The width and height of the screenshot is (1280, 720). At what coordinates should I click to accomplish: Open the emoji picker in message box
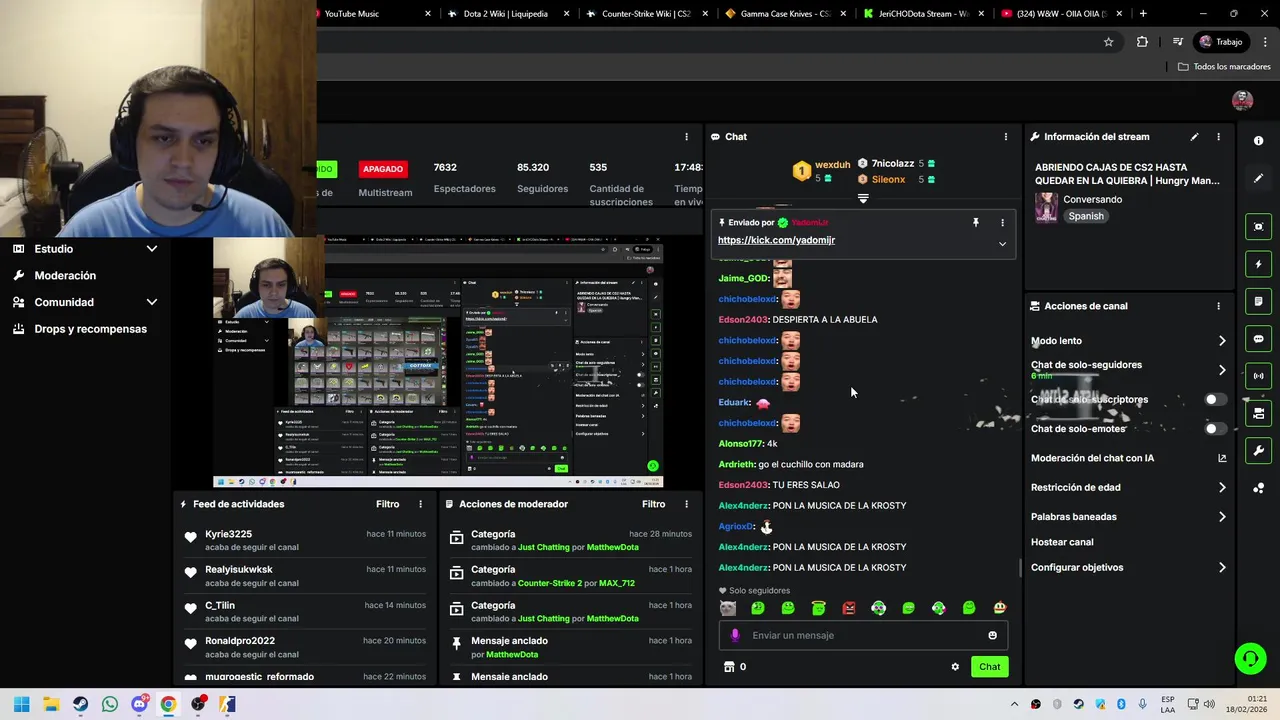click(992, 635)
